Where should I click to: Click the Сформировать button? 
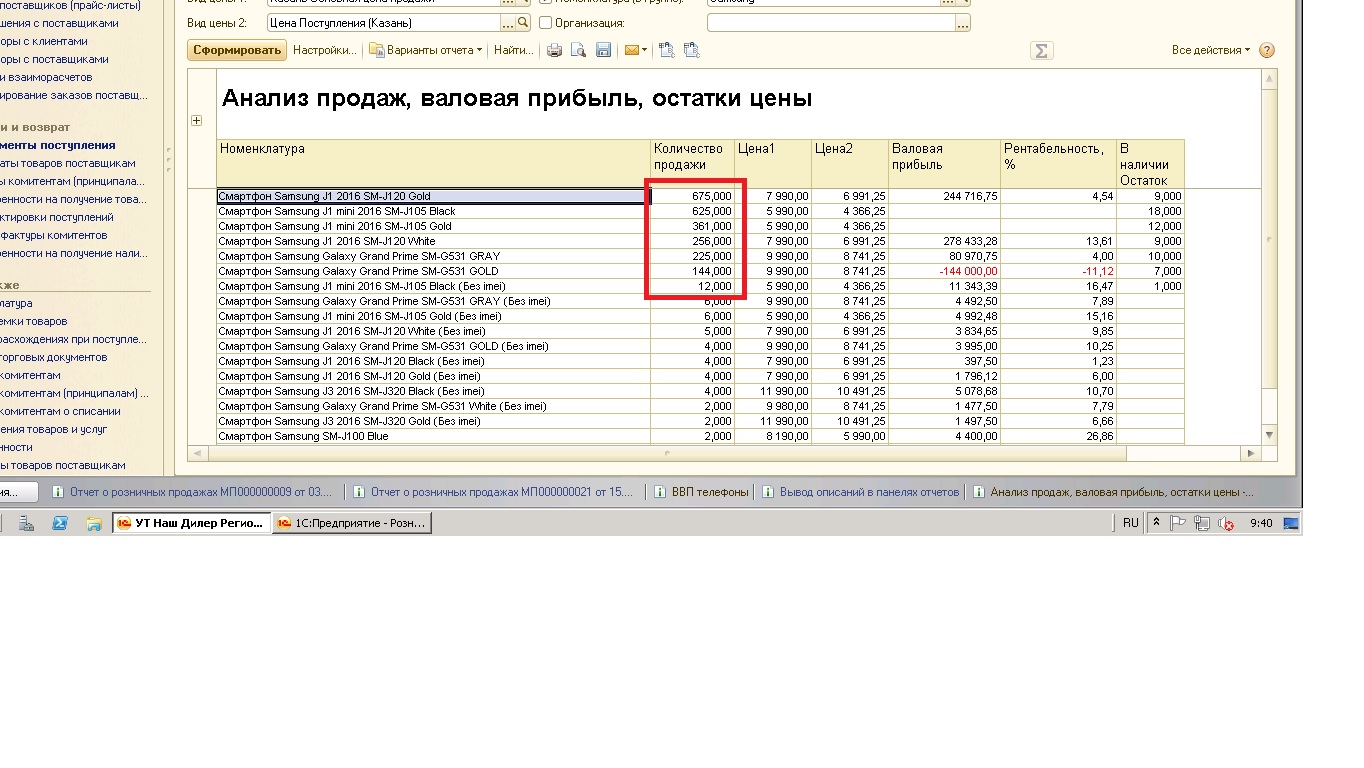(237, 50)
